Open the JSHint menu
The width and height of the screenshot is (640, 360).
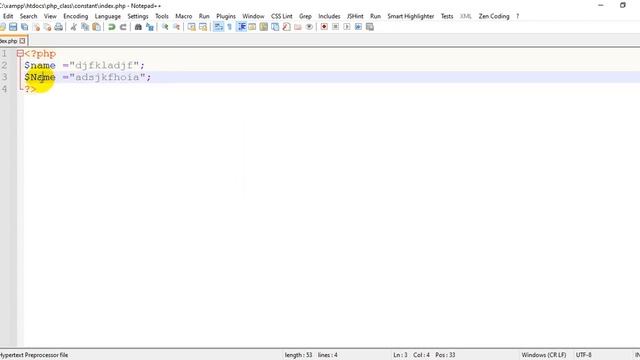[x=355, y=16]
